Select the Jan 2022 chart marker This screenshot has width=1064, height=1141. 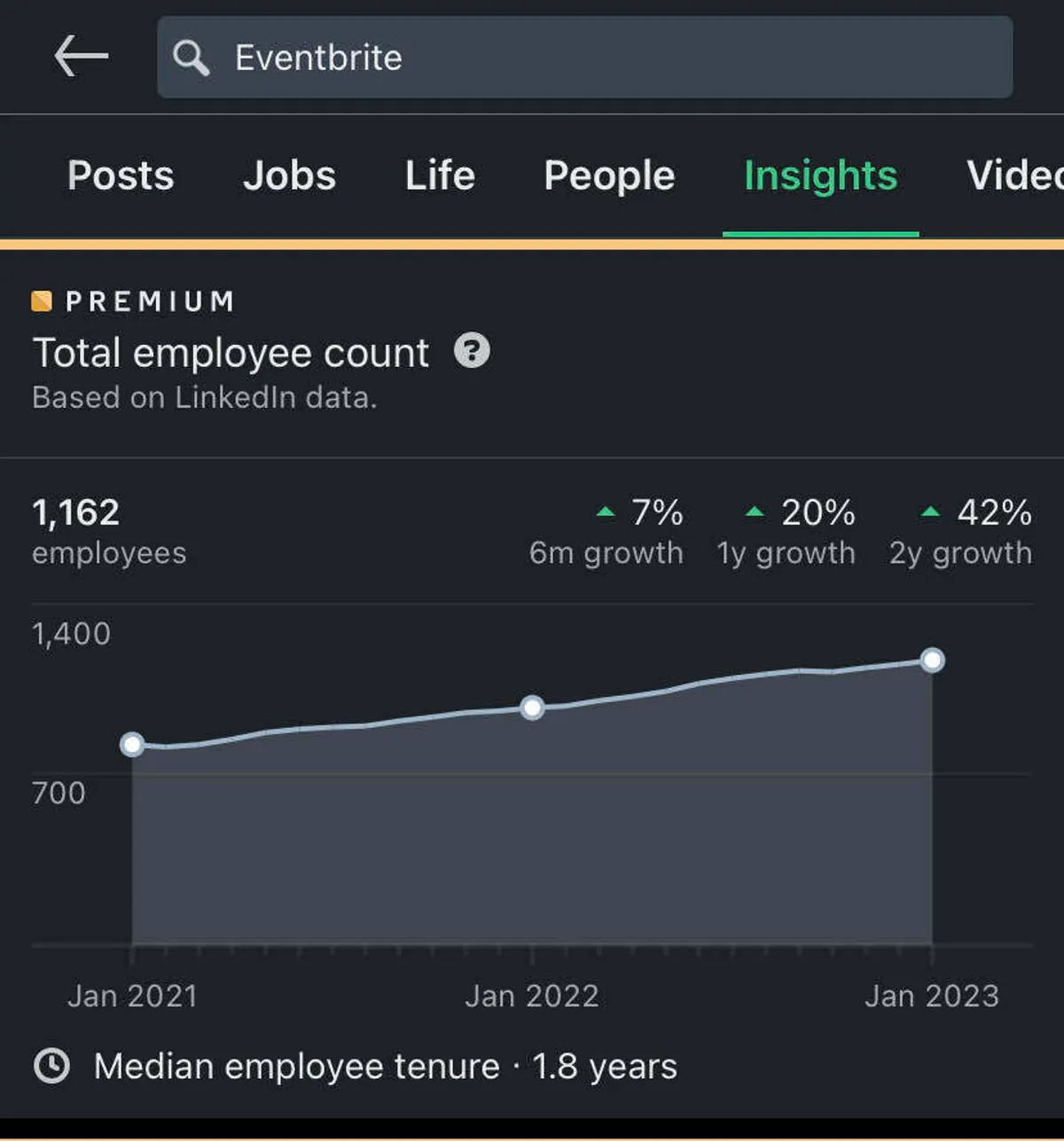click(x=532, y=707)
